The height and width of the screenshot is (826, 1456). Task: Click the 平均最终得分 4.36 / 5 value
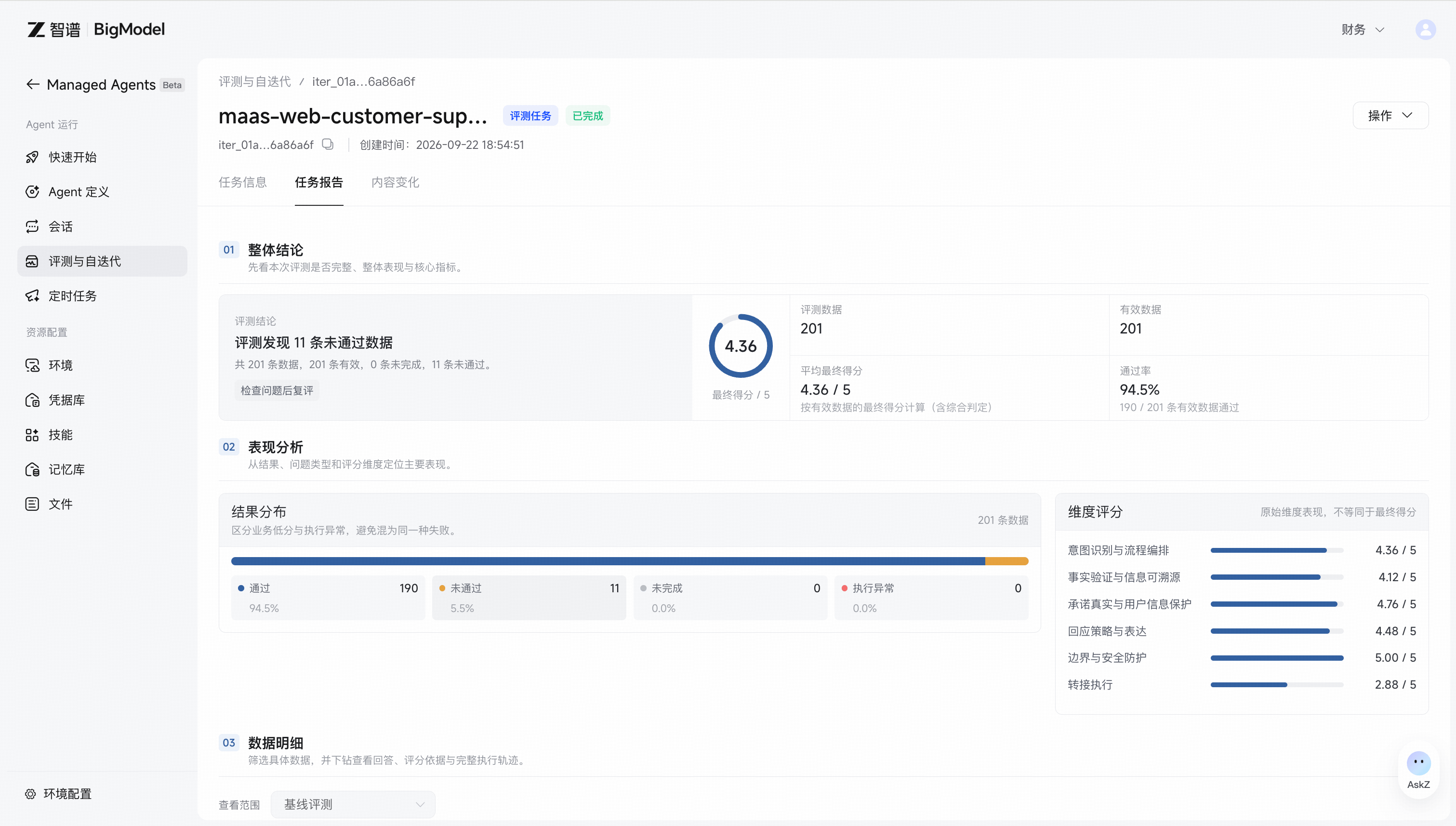[825, 390]
